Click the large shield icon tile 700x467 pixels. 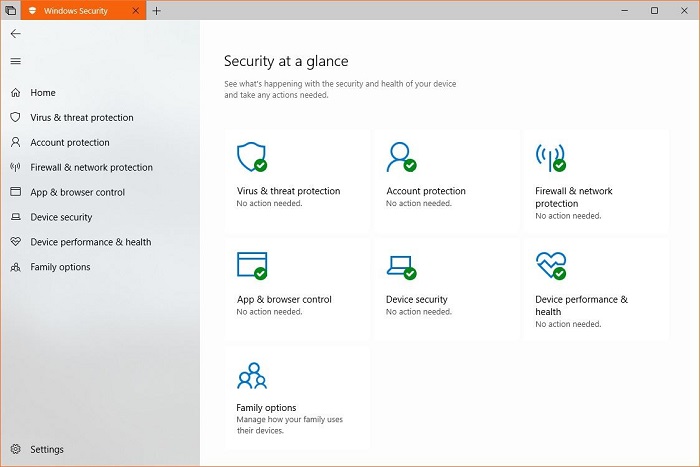point(252,157)
